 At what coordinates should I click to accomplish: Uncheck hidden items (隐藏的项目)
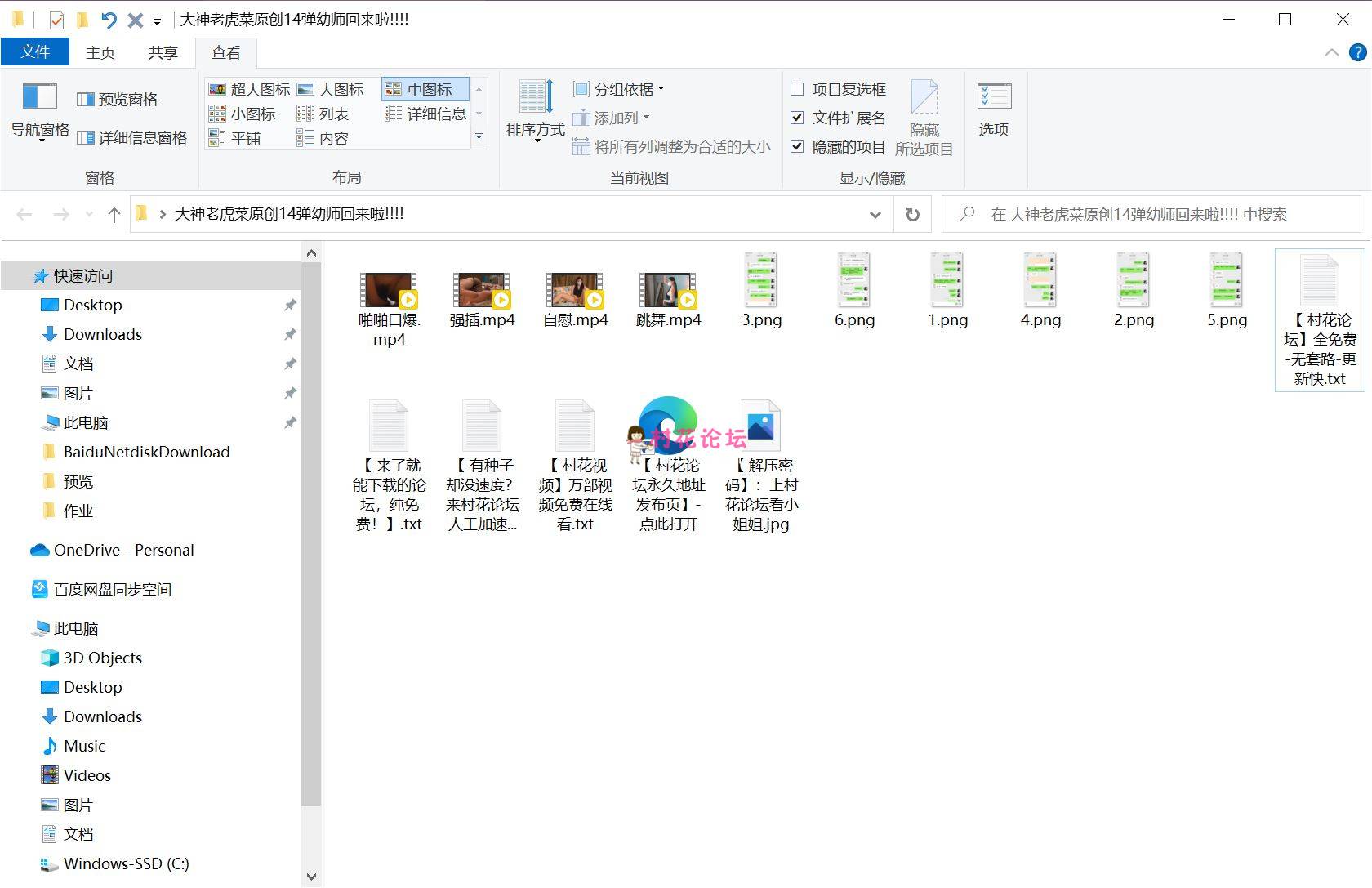[x=798, y=147]
